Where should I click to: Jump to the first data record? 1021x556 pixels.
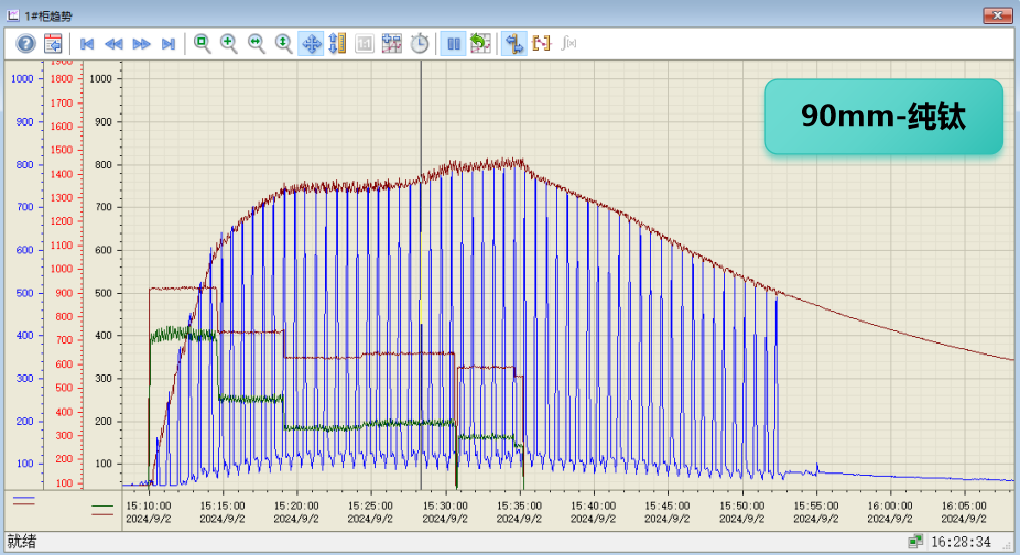[87, 44]
